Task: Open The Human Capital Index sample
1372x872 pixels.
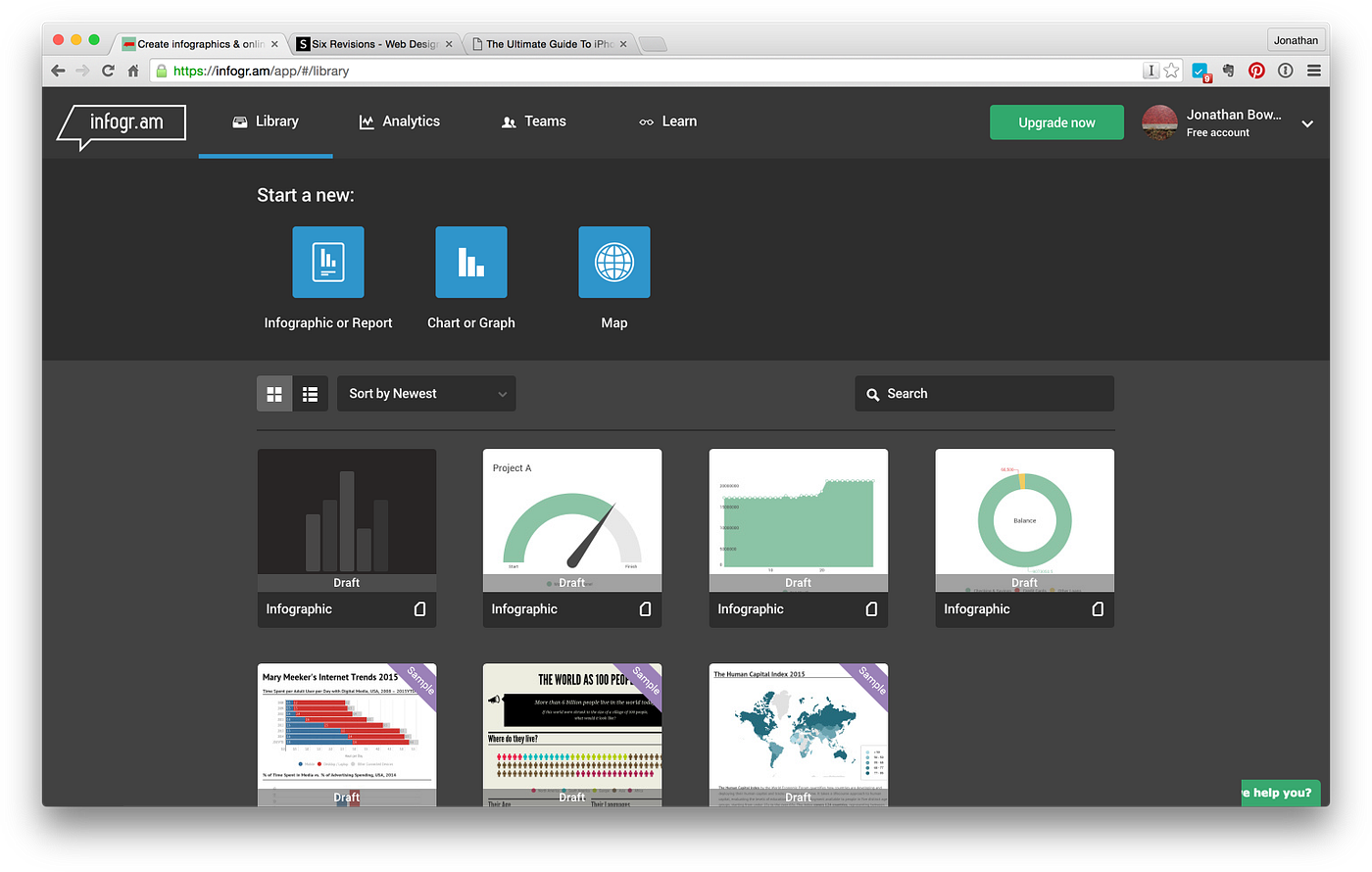Action: (799, 735)
